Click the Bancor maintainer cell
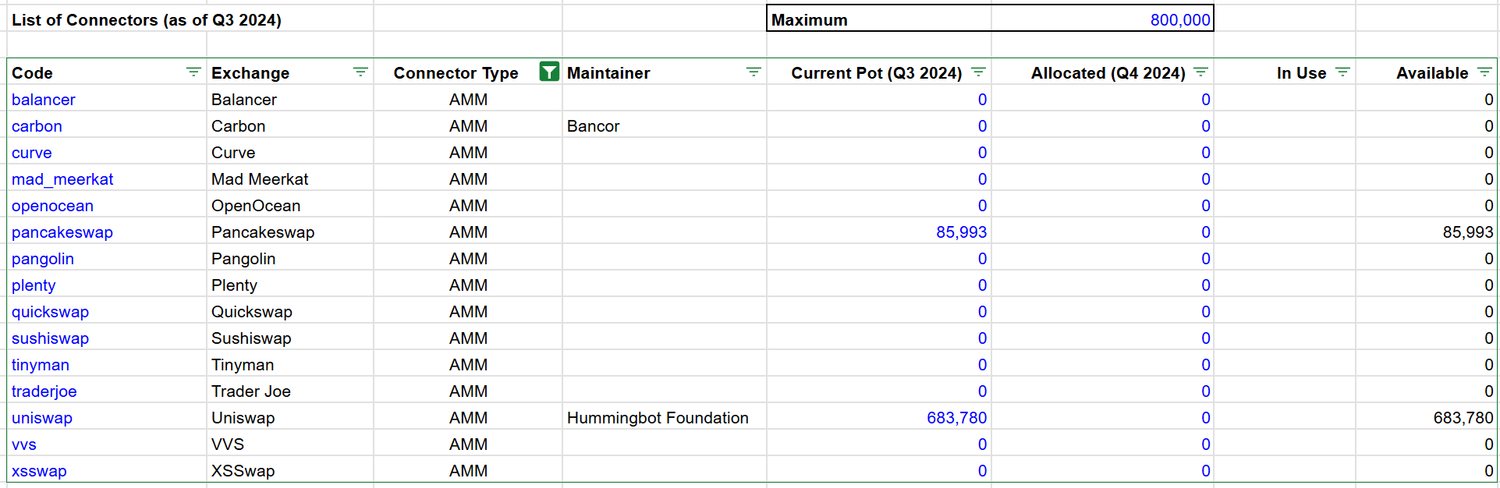This screenshot has width=1500, height=488. 593,126
